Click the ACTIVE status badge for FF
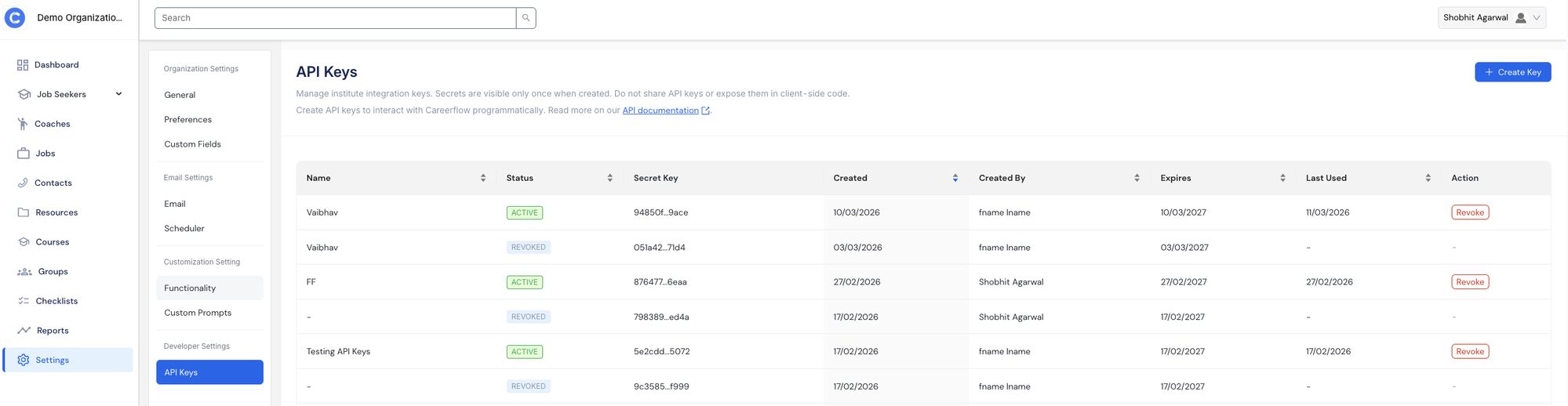This screenshot has height=406, width=1568. 524,282
